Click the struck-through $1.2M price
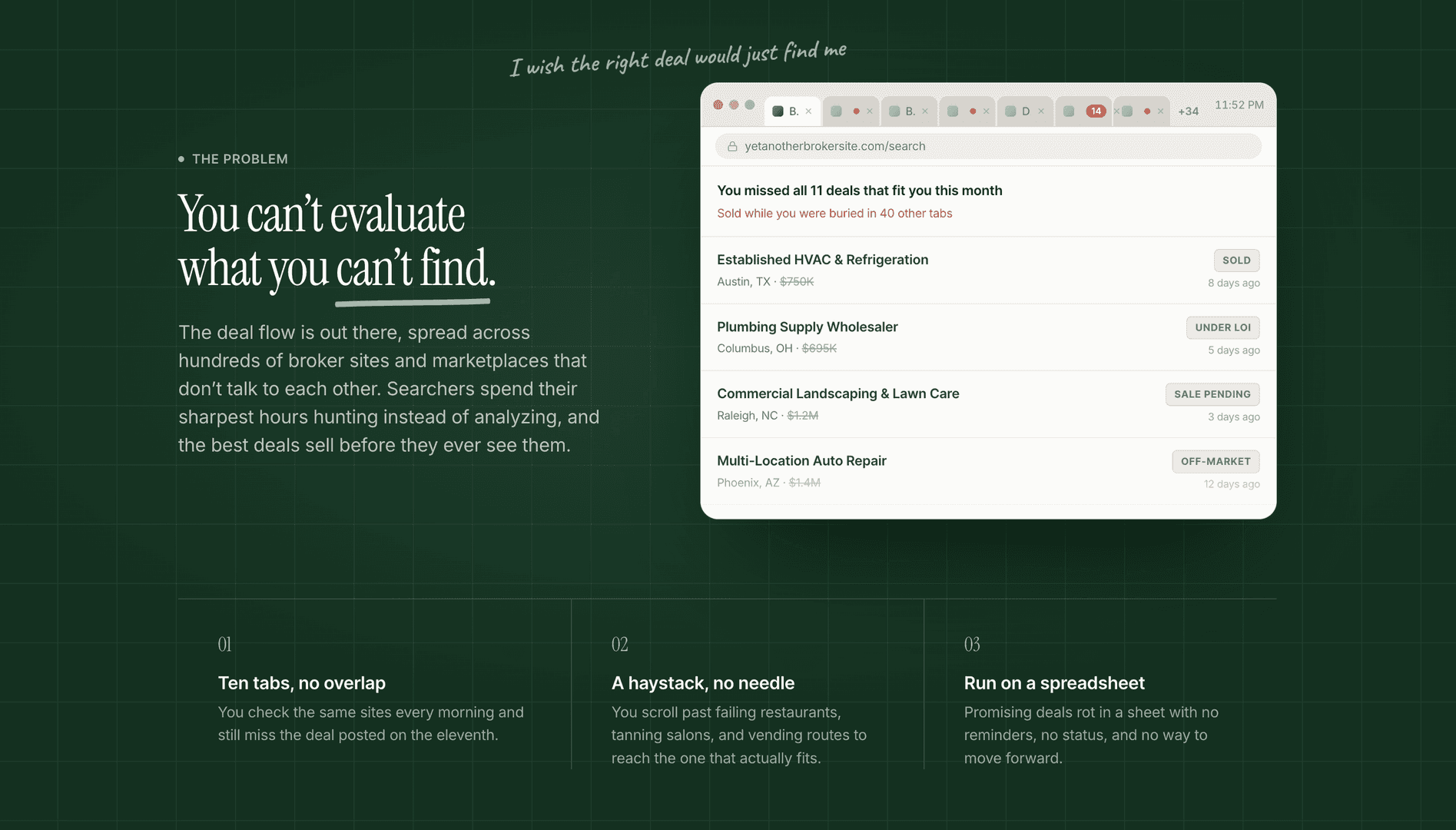The width and height of the screenshot is (1456, 830). tap(803, 416)
